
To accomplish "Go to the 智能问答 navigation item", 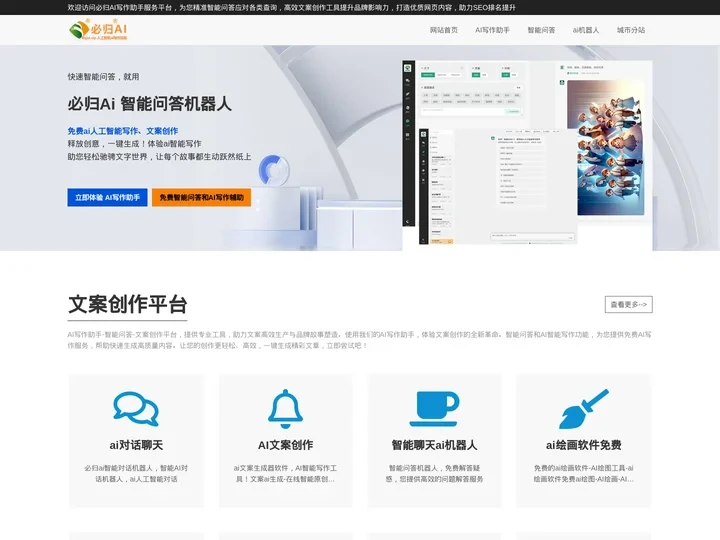I will [x=541, y=30].
